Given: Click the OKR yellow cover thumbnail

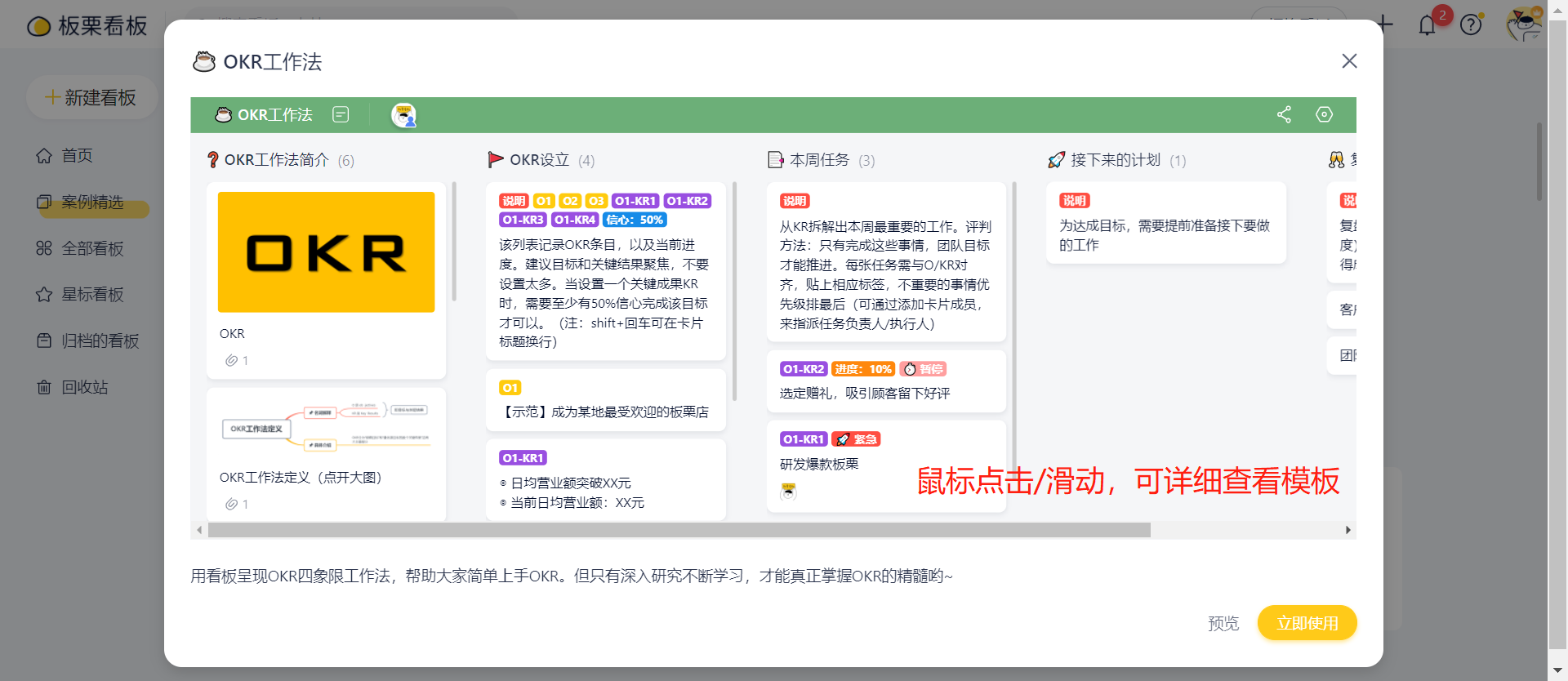Looking at the screenshot, I should [326, 252].
